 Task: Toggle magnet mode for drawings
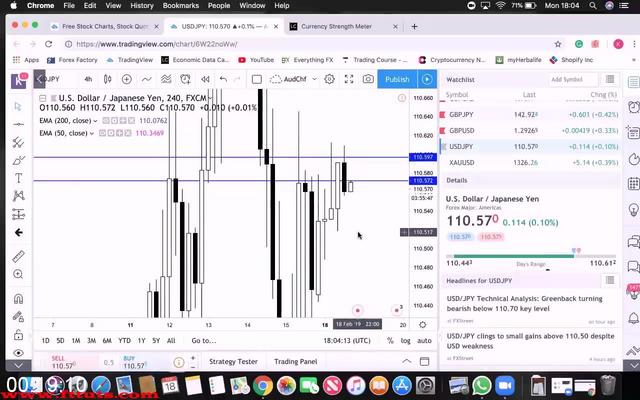pyautogui.click(x=18, y=299)
